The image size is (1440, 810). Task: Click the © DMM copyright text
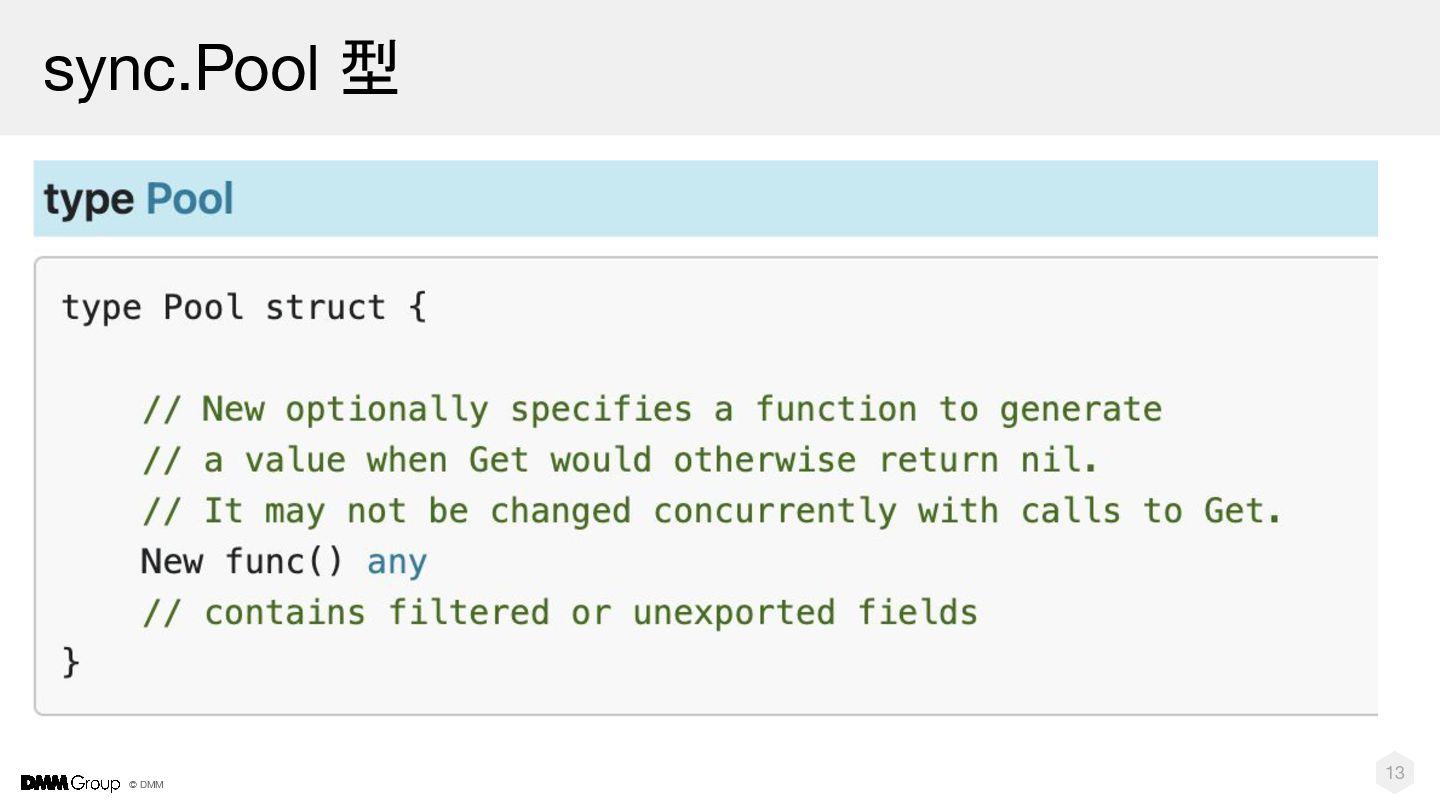pyautogui.click(x=146, y=785)
